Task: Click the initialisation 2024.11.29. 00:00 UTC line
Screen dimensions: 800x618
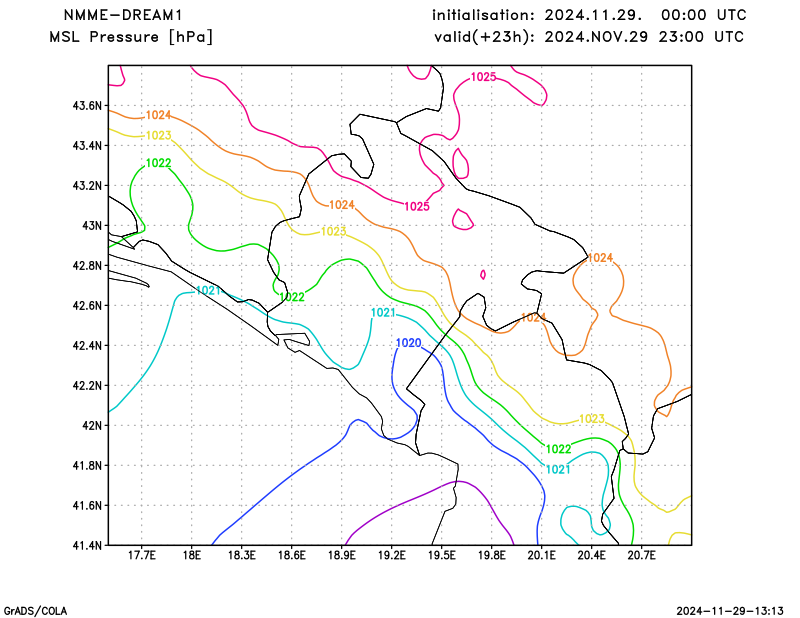Action: coord(589,15)
